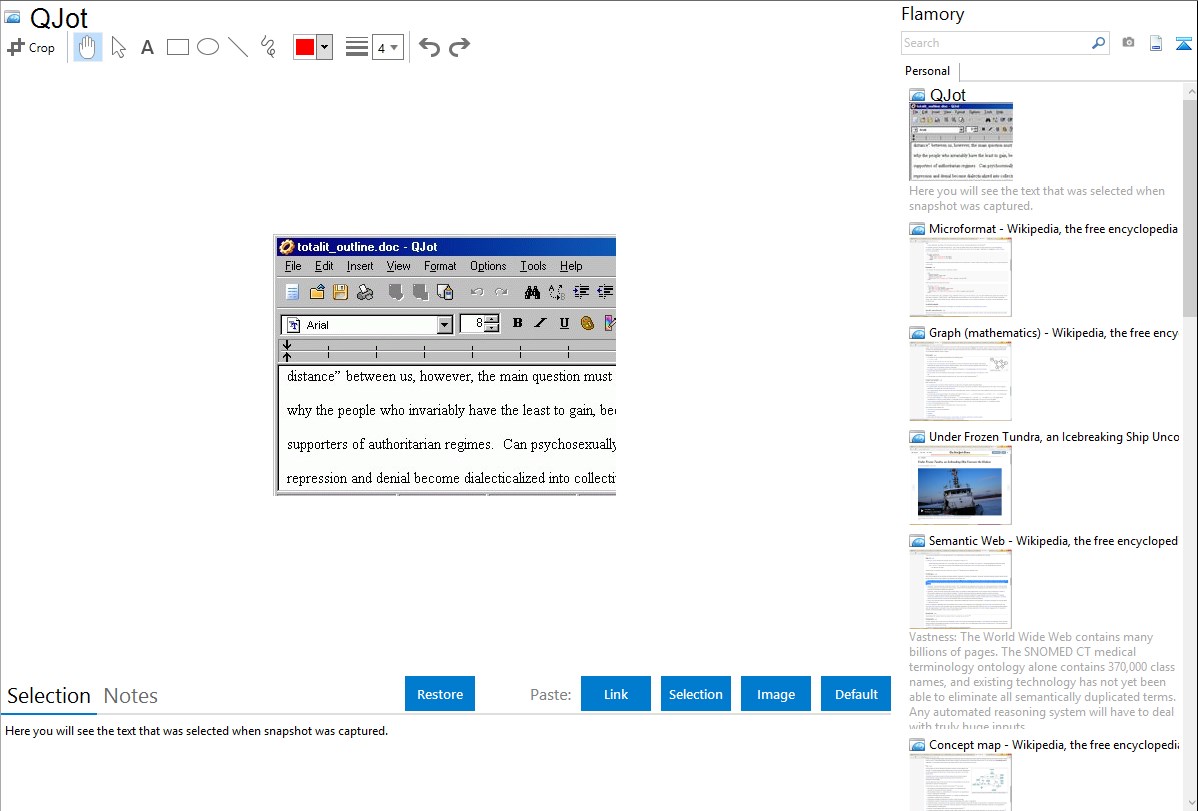Image resolution: width=1198 pixels, height=811 pixels.
Task: Pick the Ellipse shape tool
Action: tap(208, 47)
